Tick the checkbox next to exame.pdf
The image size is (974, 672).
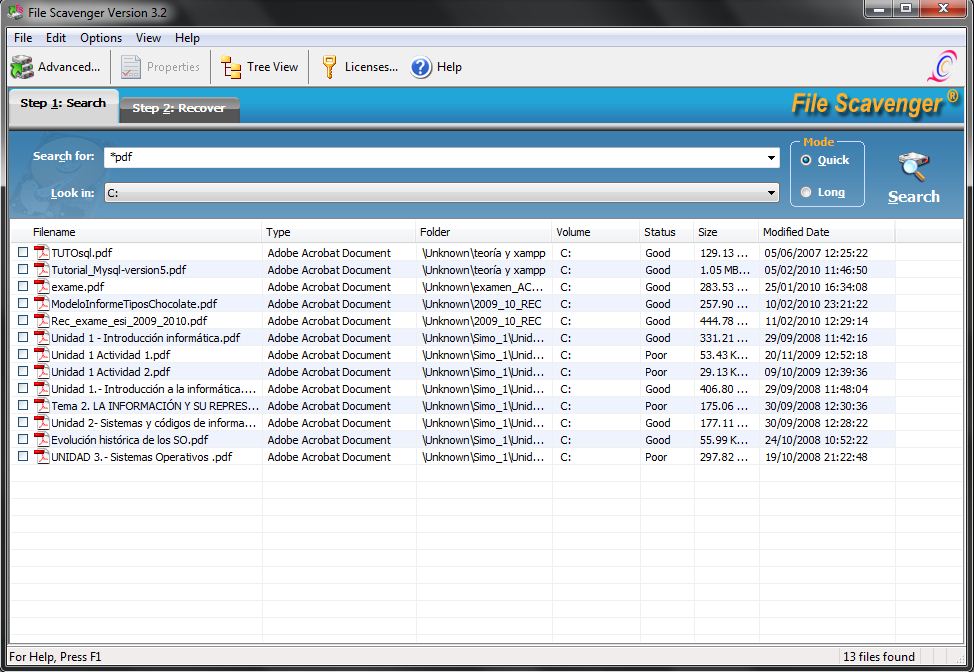23,286
